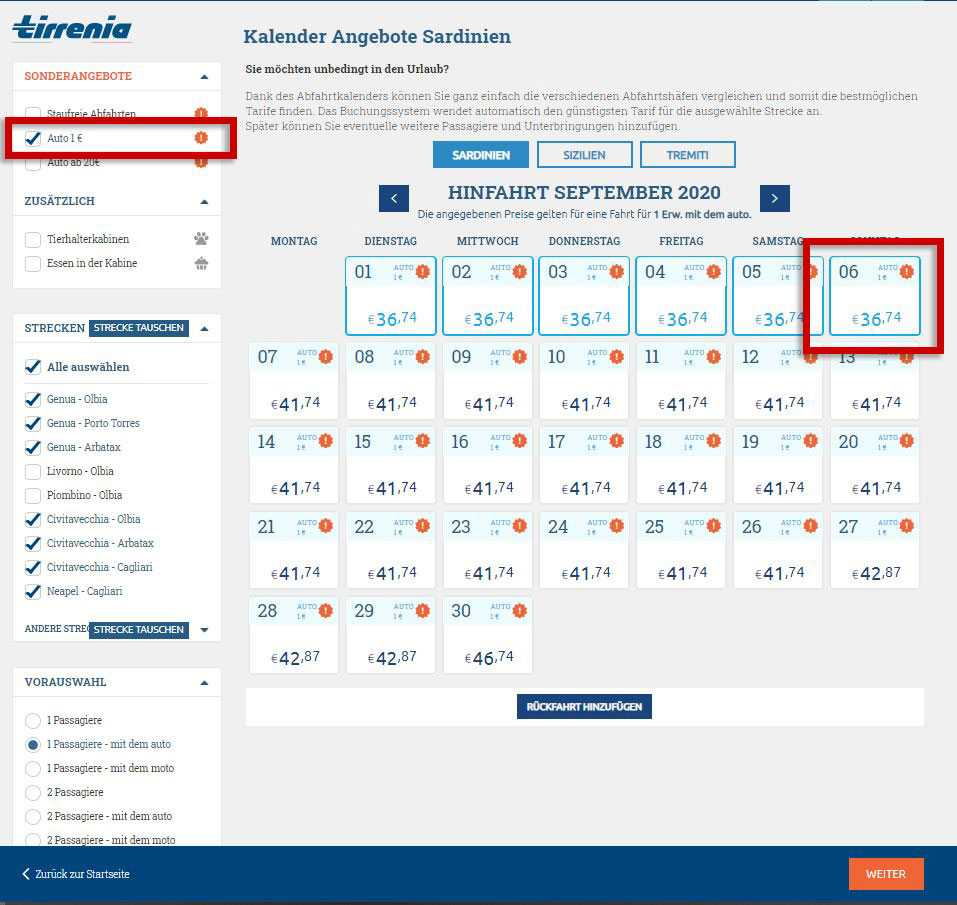Click offer badge on September 03 cell
The image size is (957, 905).
pos(616,272)
